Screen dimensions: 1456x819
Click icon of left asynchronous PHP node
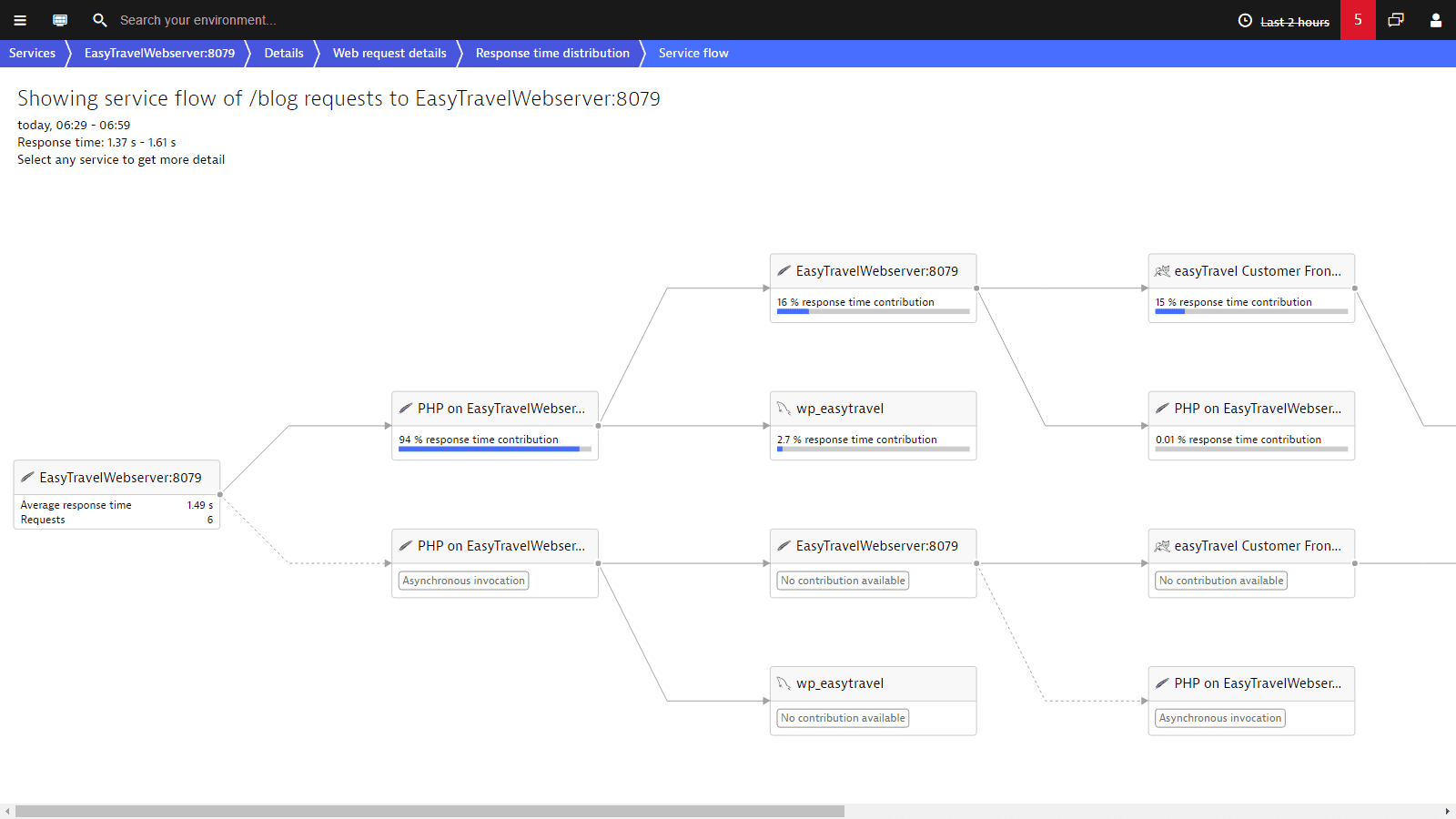(x=406, y=546)
